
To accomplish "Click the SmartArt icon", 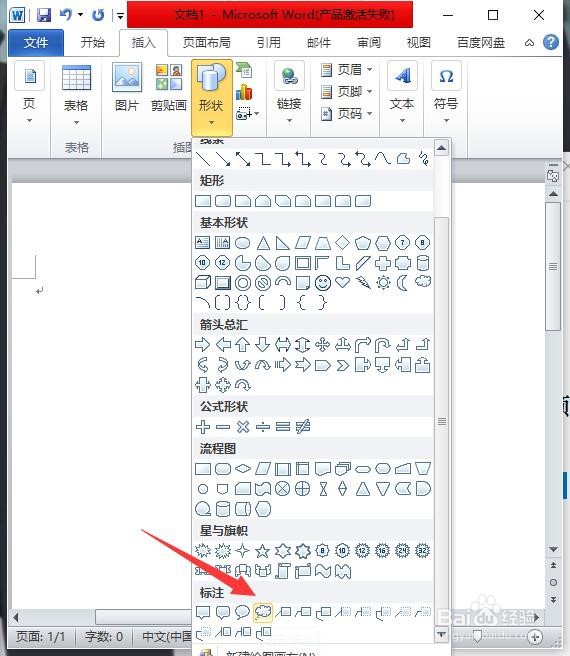I will pos(244,69).
